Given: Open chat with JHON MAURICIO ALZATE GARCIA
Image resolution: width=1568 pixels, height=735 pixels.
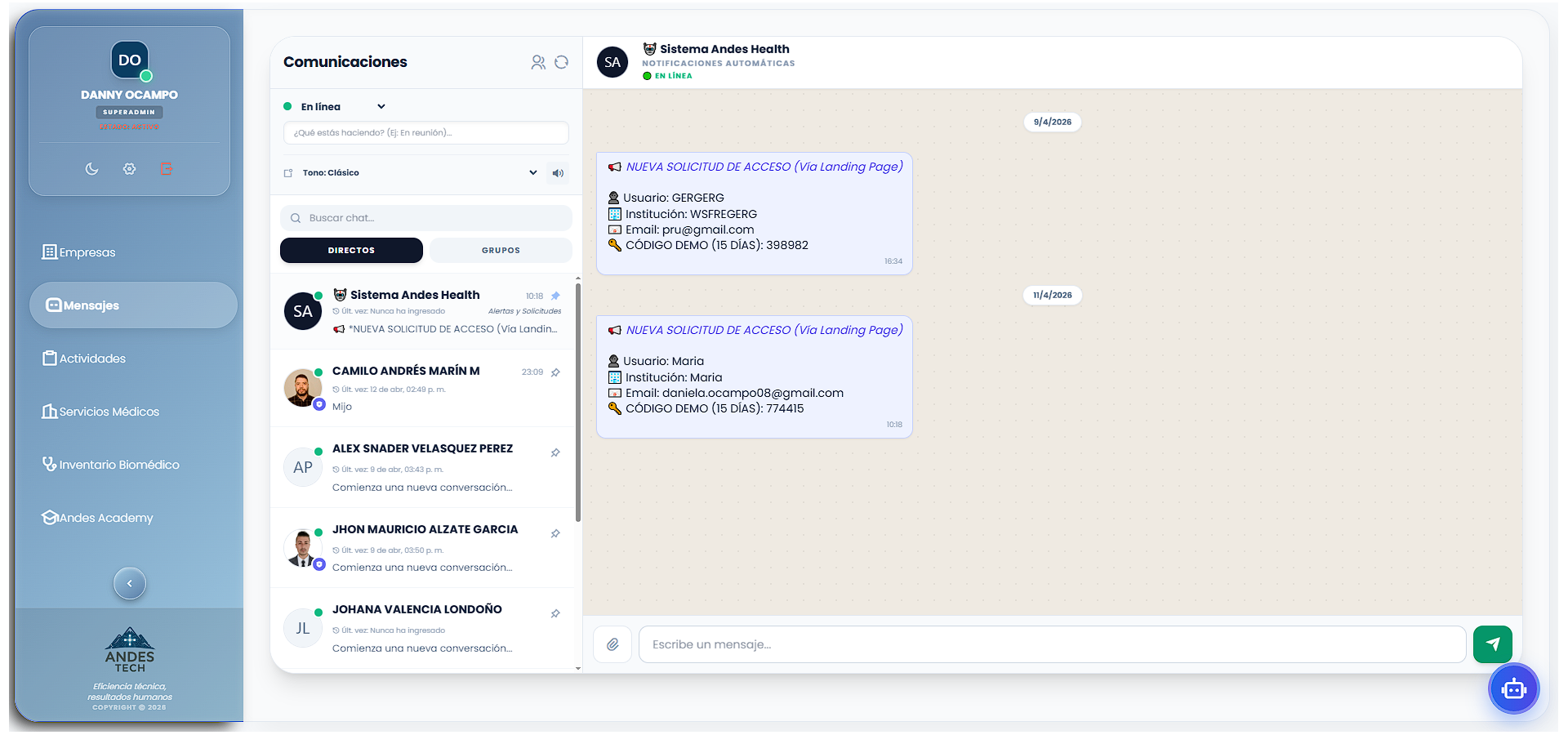Looking at the screenshot, I should (x=423, y=548).
